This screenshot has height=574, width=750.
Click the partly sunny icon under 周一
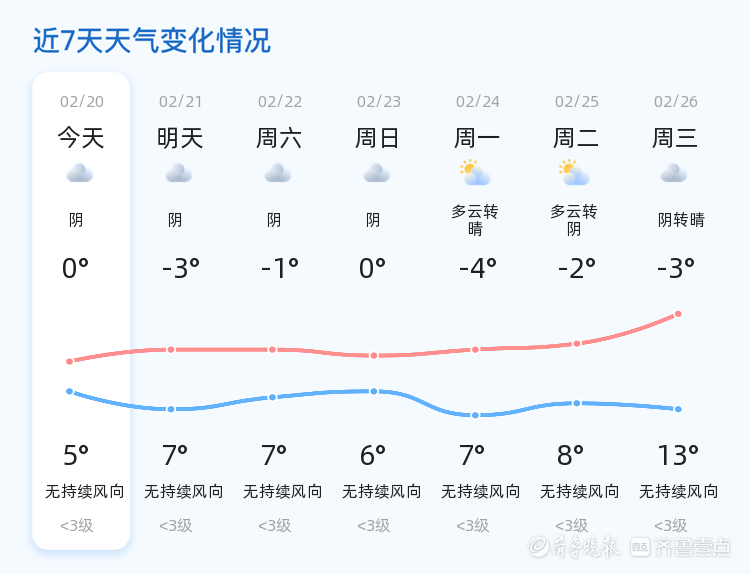point(475,172)
